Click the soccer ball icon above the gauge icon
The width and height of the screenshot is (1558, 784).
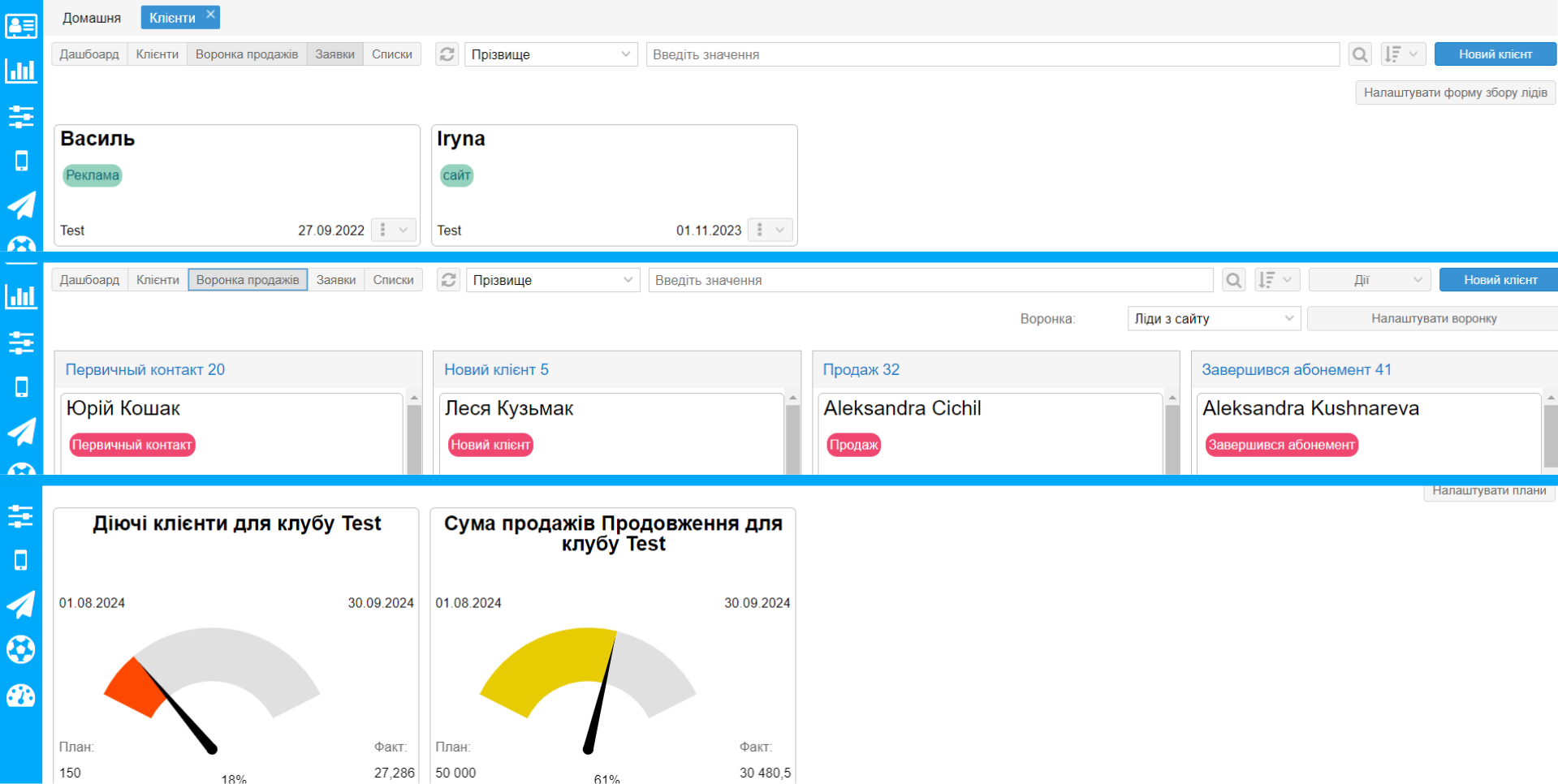point(21,649)
